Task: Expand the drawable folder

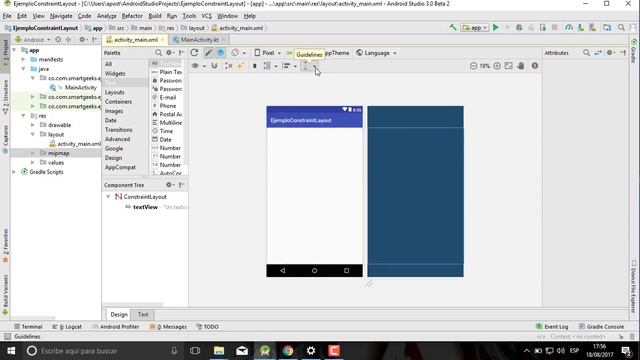Action: click(33, 125)
